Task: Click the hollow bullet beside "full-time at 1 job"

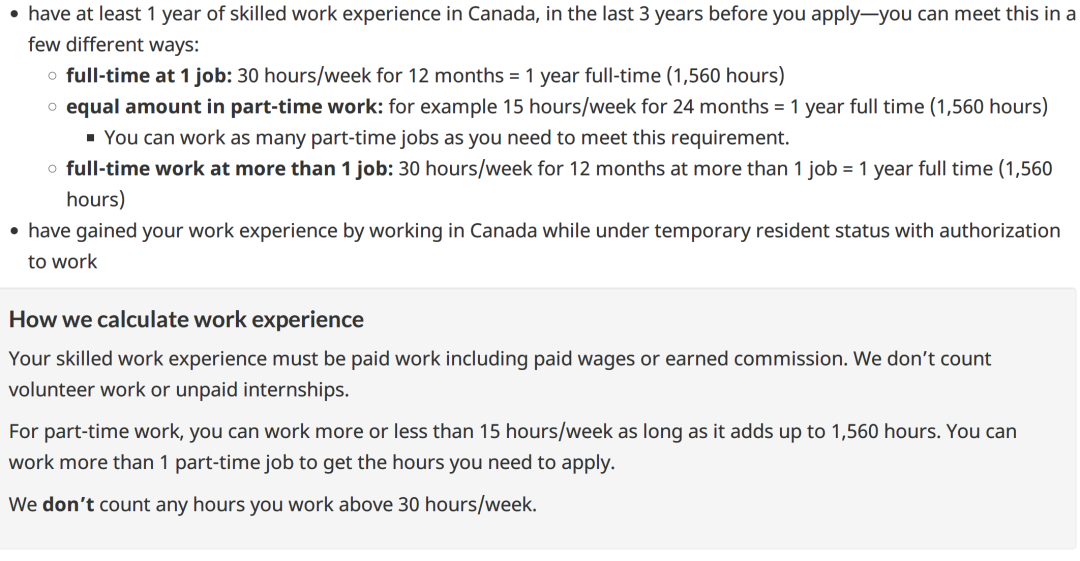Action: click(52, 76)
